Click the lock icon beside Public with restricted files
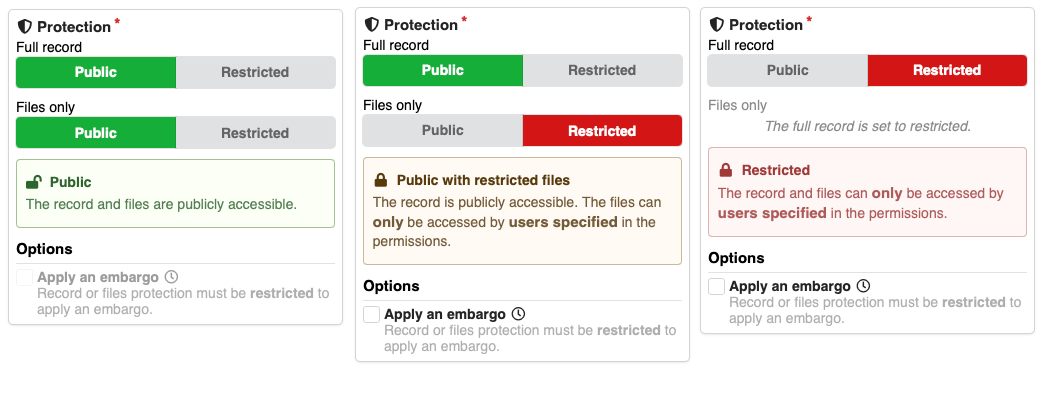 [x=381, y=180]
